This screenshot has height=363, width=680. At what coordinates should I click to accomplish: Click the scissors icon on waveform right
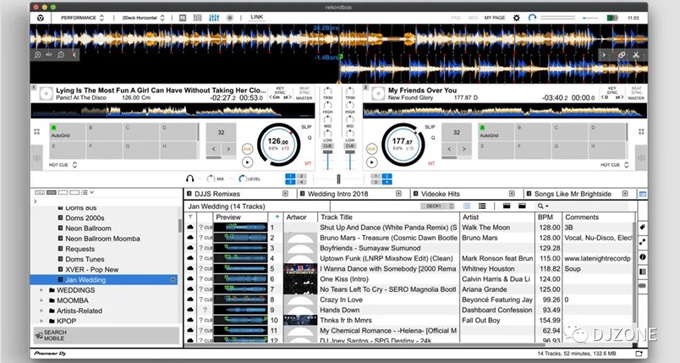tap(636, 55)
